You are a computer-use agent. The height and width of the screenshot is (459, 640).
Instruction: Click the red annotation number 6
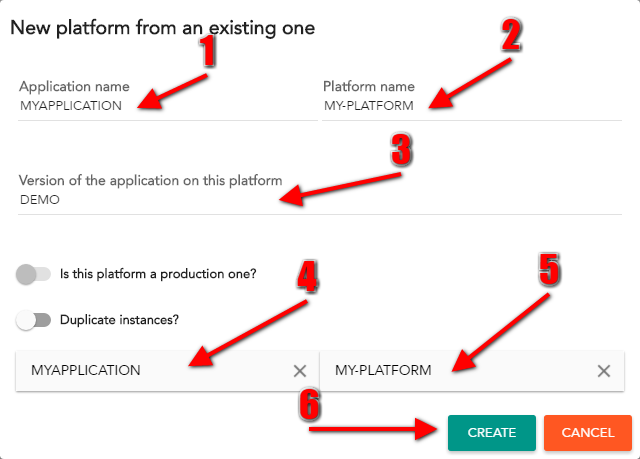pyautogui.click(x=309, y=404)
